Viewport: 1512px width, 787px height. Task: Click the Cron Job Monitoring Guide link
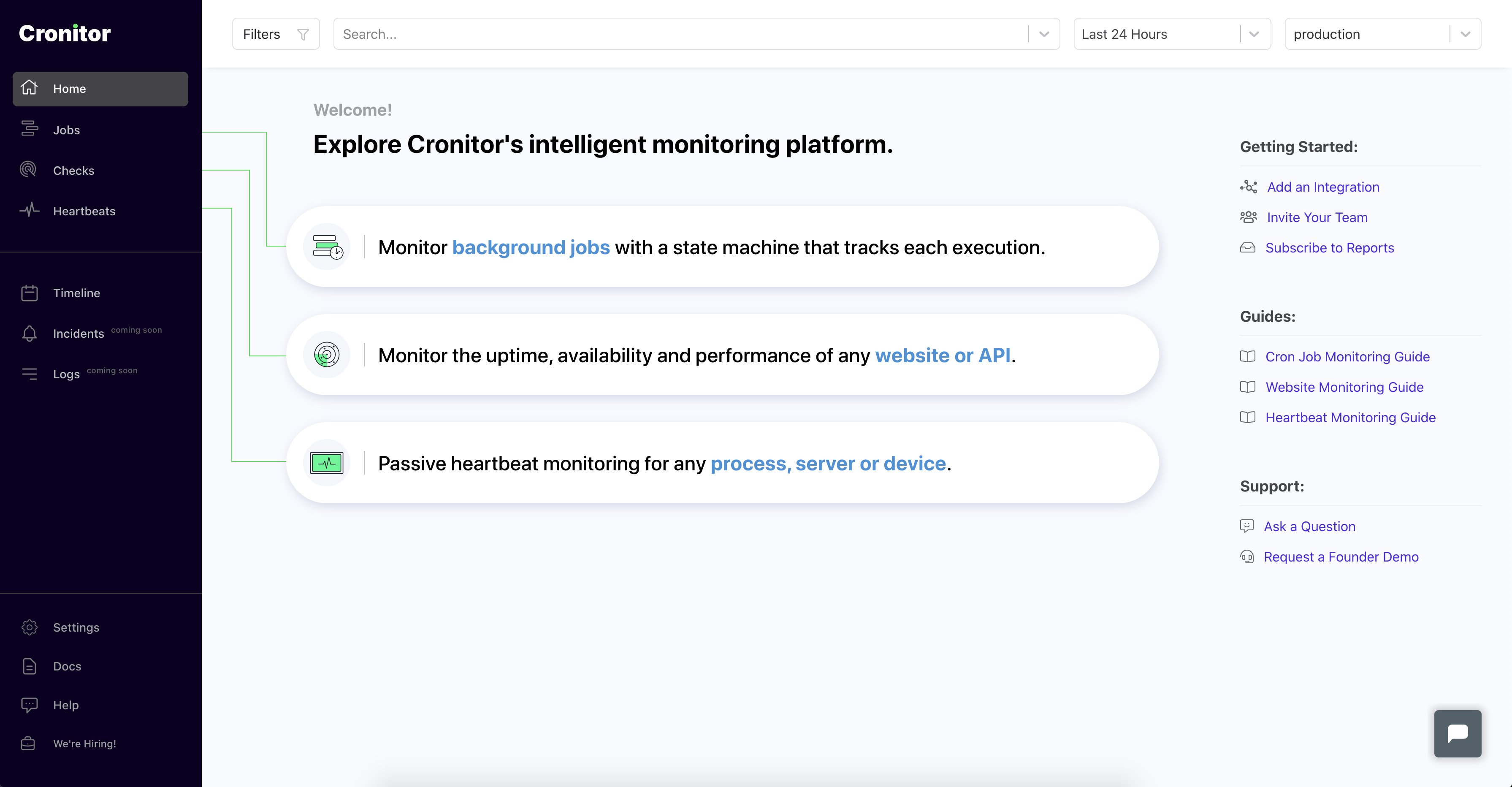coord(1347,356)
